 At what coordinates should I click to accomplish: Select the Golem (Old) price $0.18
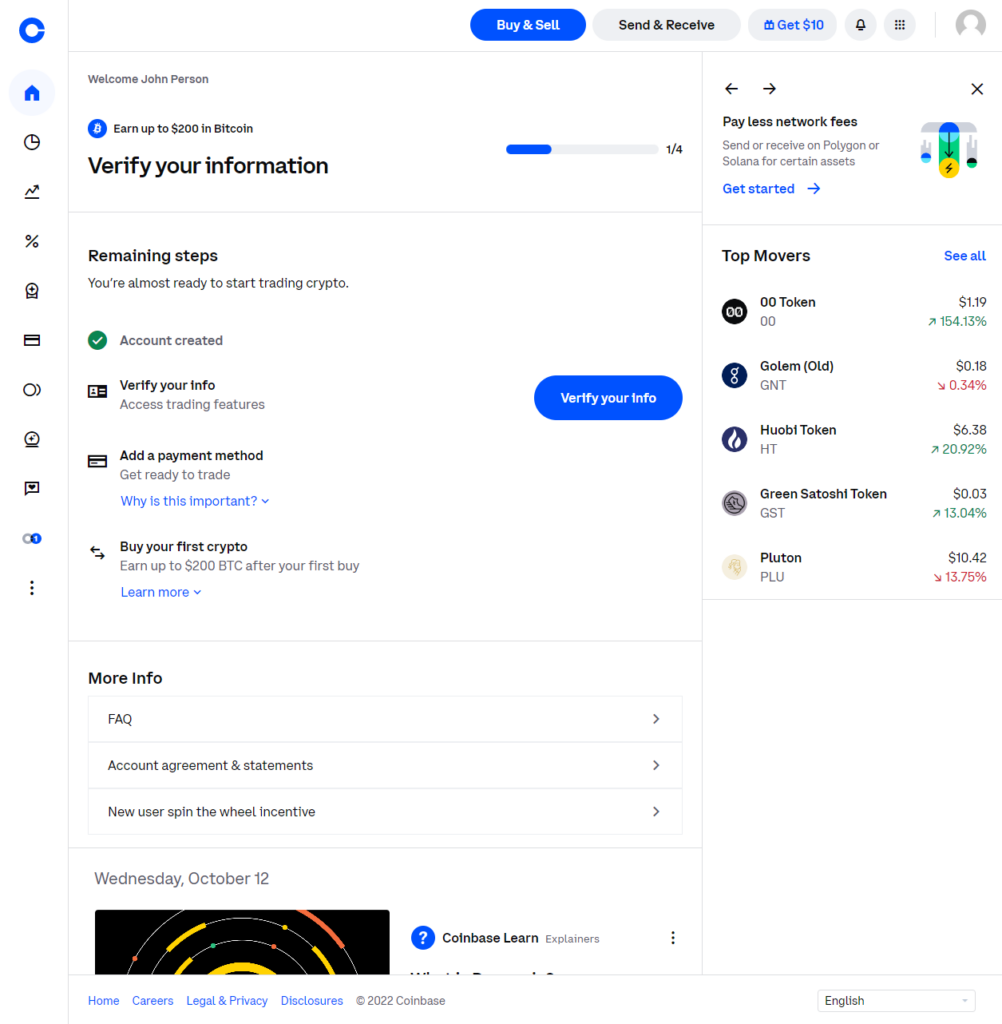tap(971, 366)
